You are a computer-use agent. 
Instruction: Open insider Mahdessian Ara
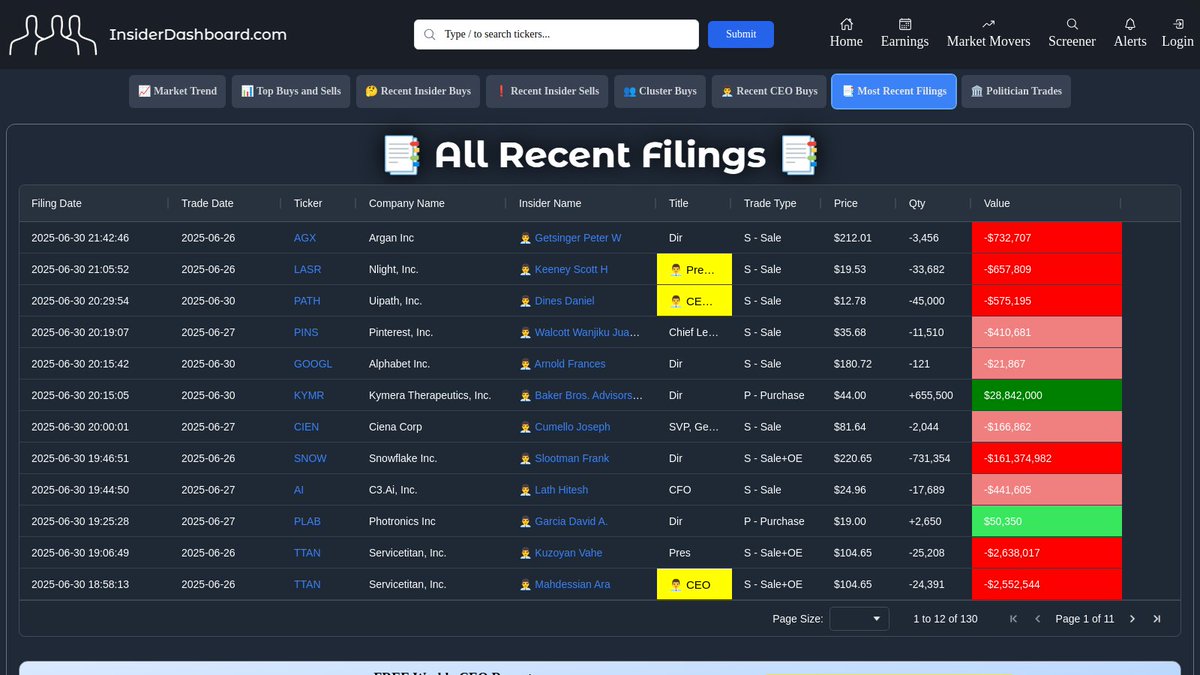coord(572,584)
